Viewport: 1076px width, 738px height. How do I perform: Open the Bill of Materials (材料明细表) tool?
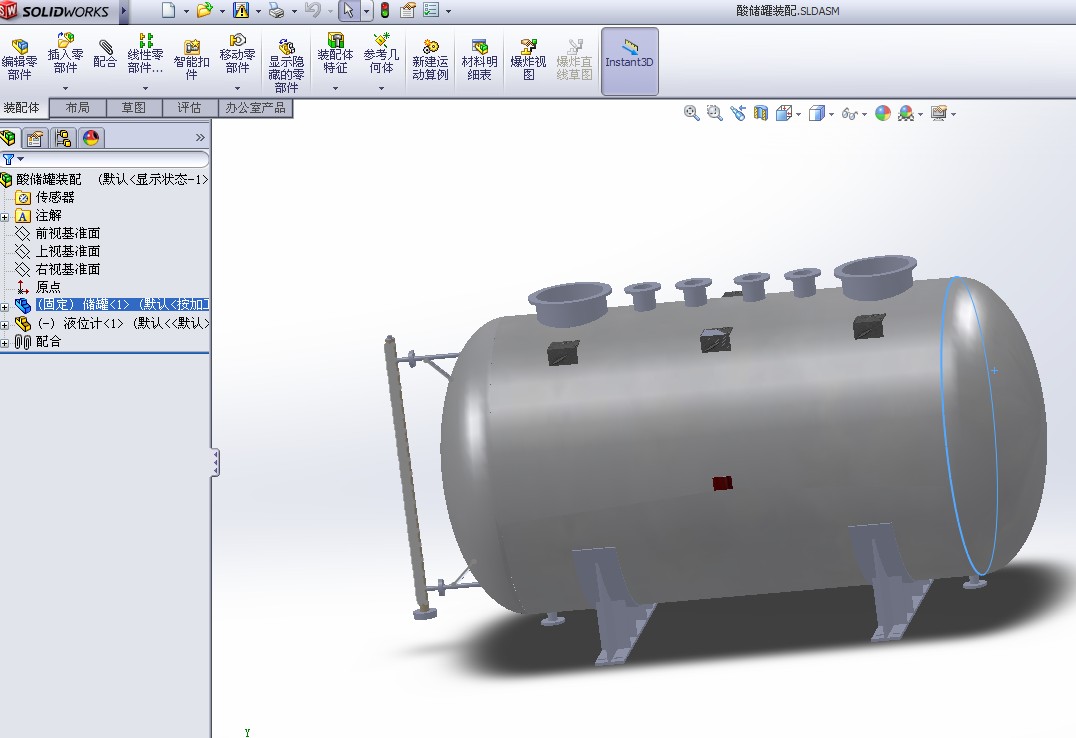479,60
